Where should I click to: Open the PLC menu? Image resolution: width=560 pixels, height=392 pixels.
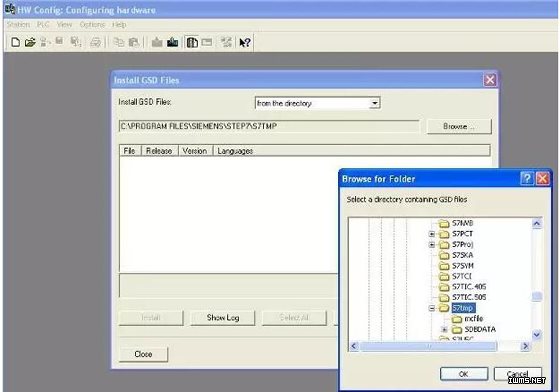click(43, 25)
